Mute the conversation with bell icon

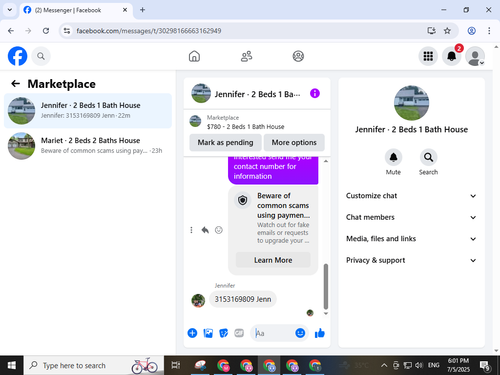(x=393, y=157)
